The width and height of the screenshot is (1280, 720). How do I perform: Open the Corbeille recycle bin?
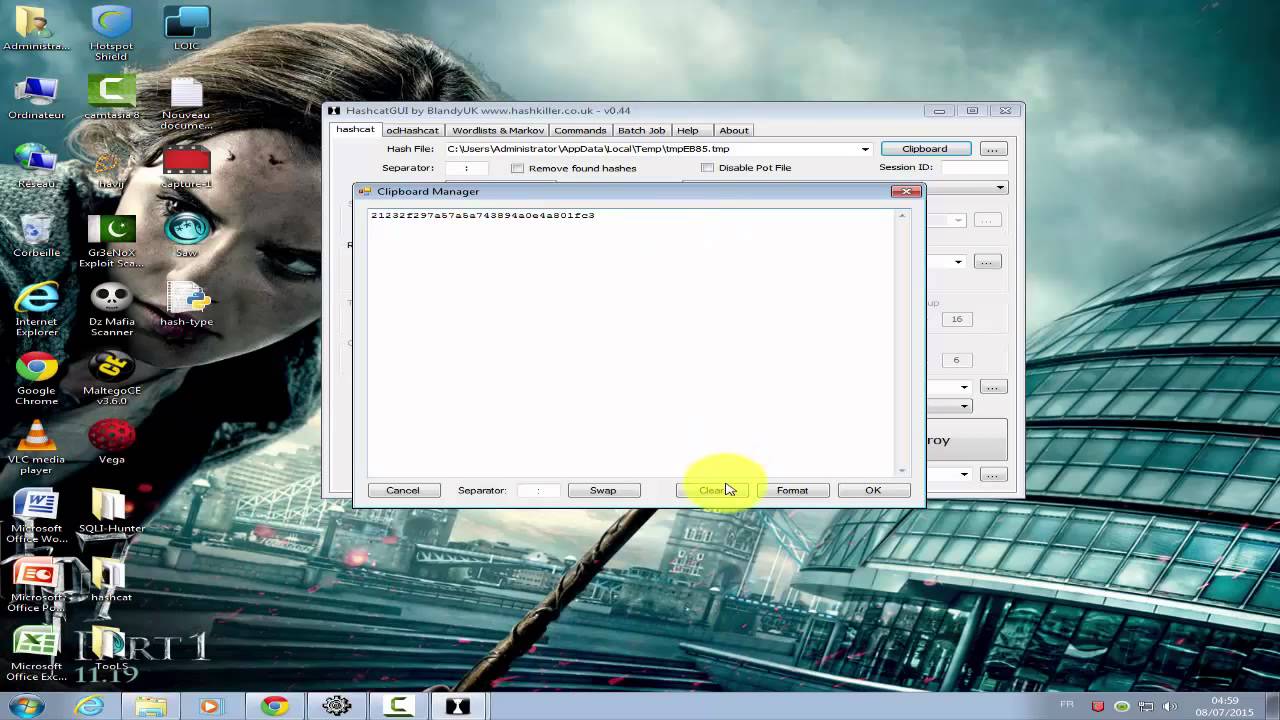pos(36,235)
